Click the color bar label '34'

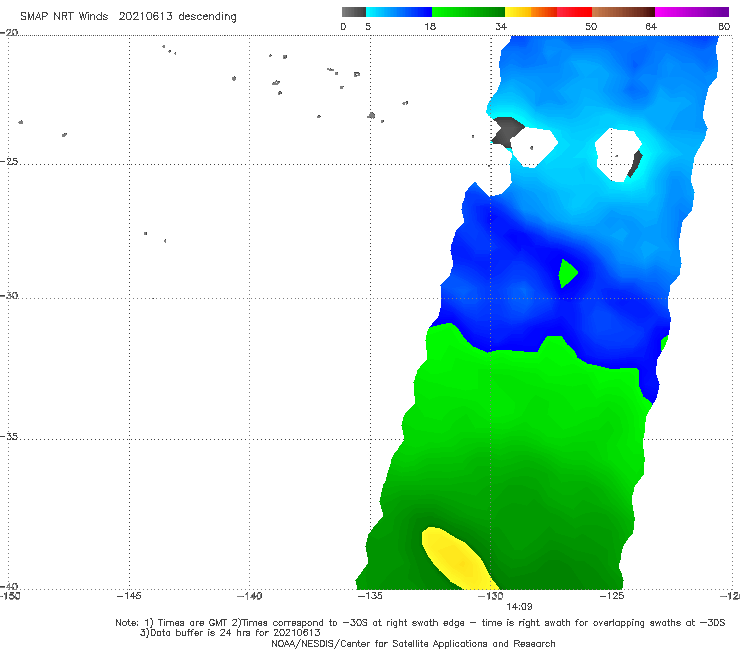[x=501, y=27]
